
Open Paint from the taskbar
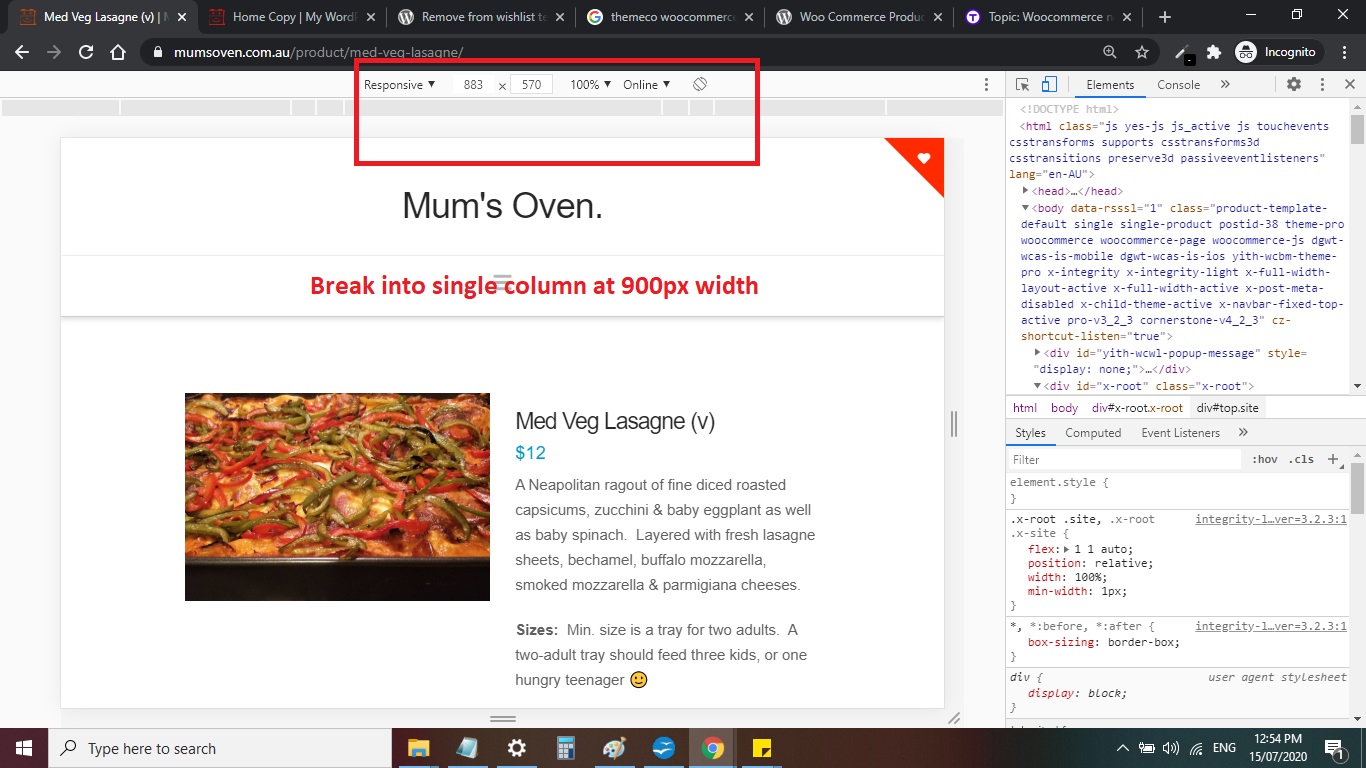(614, 748)
